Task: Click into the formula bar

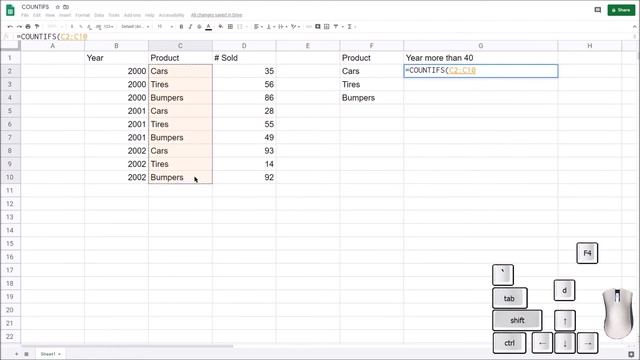Action: pyautogui.click(x=322, y=36)
